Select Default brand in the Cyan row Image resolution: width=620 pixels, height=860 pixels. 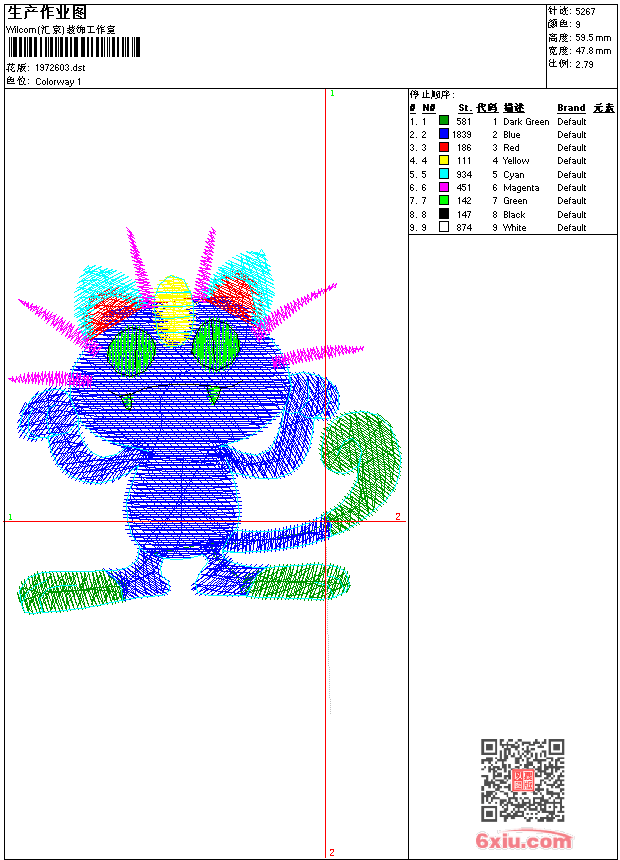[x=572, y=174]
